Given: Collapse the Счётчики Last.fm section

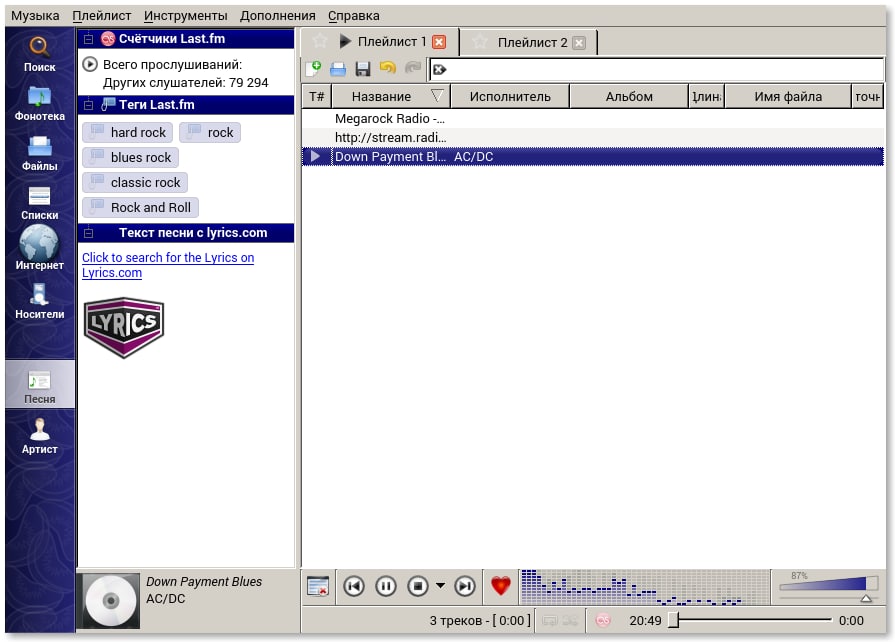Looking at the screenshot, I should tap(88, 39).
